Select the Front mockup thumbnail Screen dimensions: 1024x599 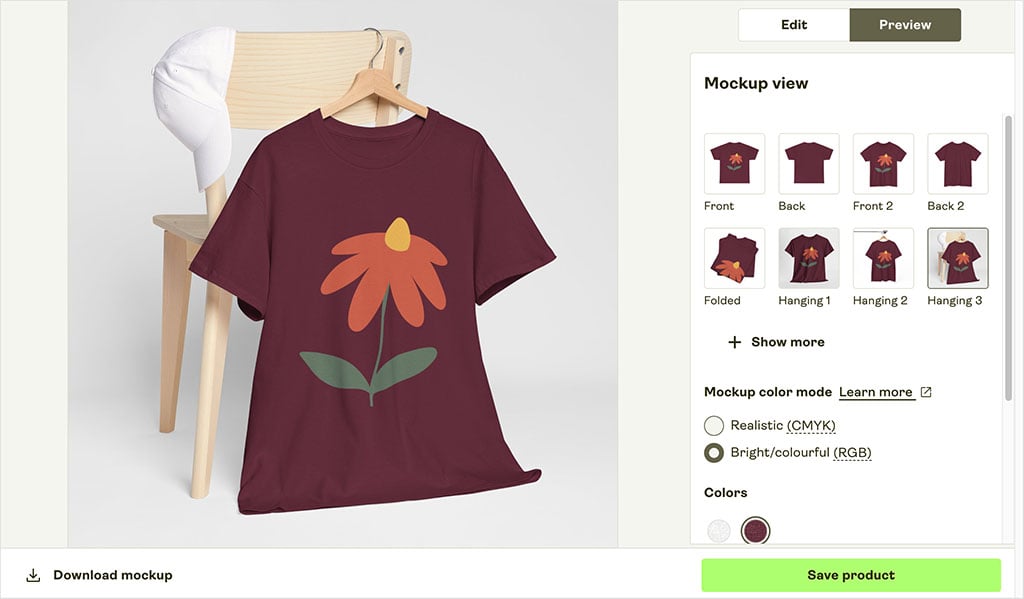734,163
